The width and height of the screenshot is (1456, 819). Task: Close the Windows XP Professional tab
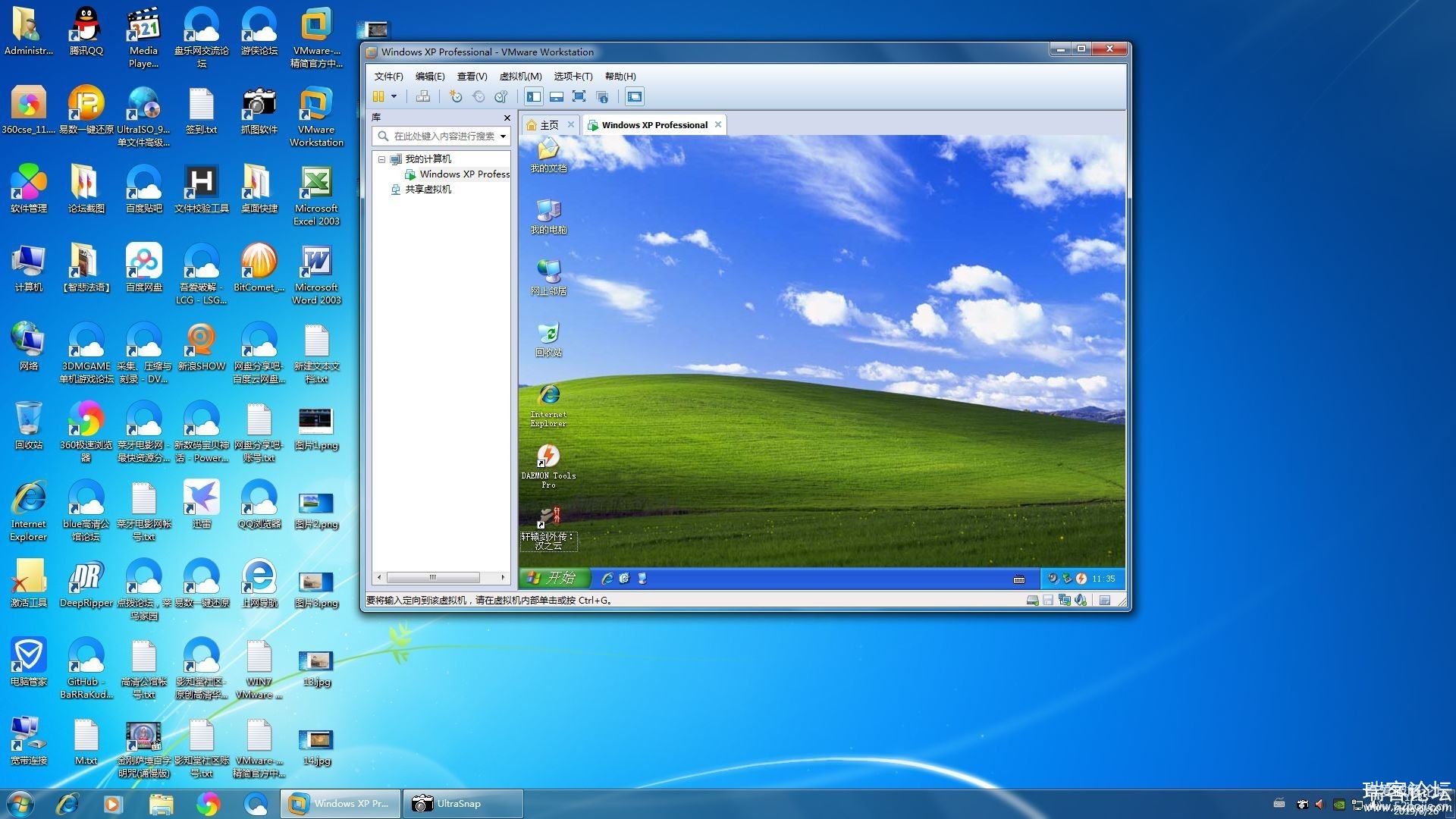point(717,125)
